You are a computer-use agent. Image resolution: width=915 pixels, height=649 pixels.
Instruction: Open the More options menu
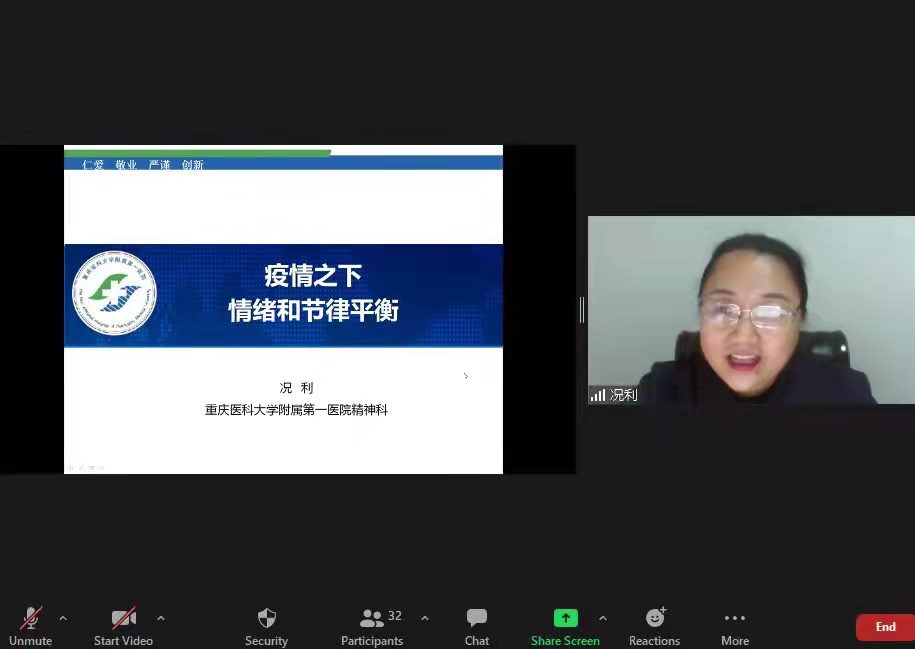coord(735,618)
